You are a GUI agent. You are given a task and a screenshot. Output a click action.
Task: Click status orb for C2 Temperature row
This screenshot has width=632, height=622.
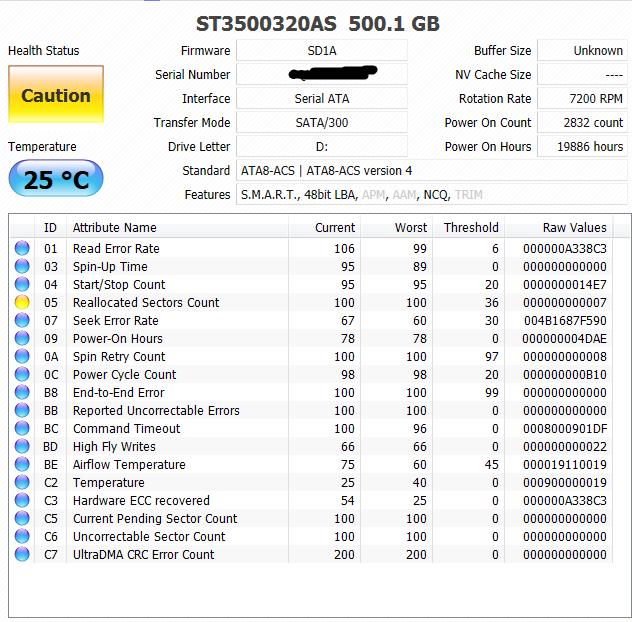tap(22, 483)
